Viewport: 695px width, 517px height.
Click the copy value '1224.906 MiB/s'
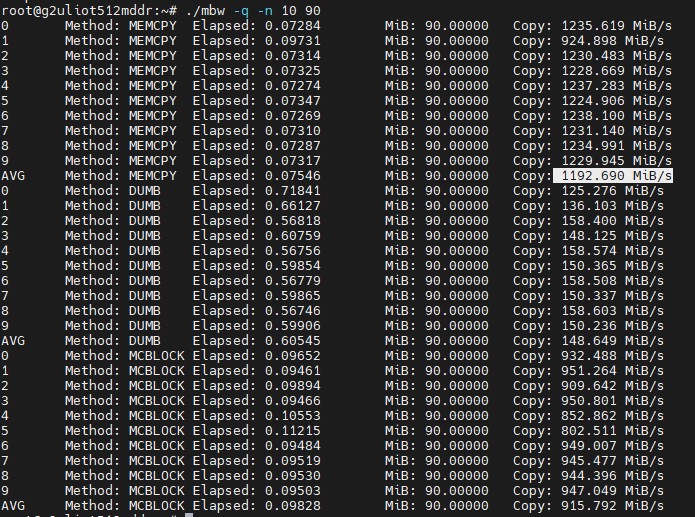pyautogui.click(x=617, y=101)
